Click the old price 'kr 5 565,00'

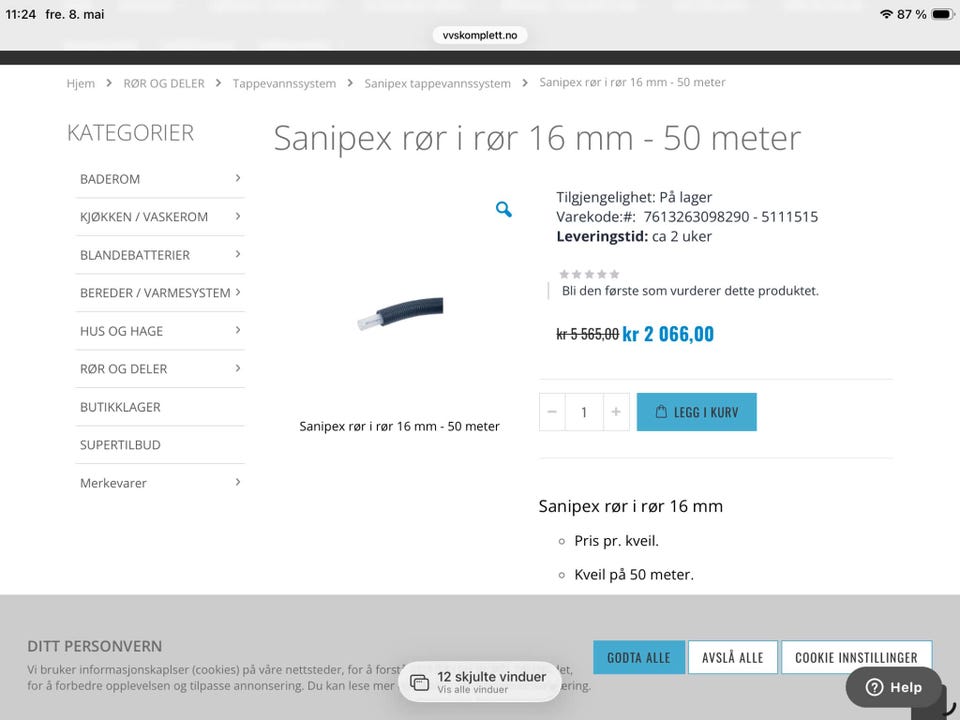pyautogui.click(x=588, y=334)
